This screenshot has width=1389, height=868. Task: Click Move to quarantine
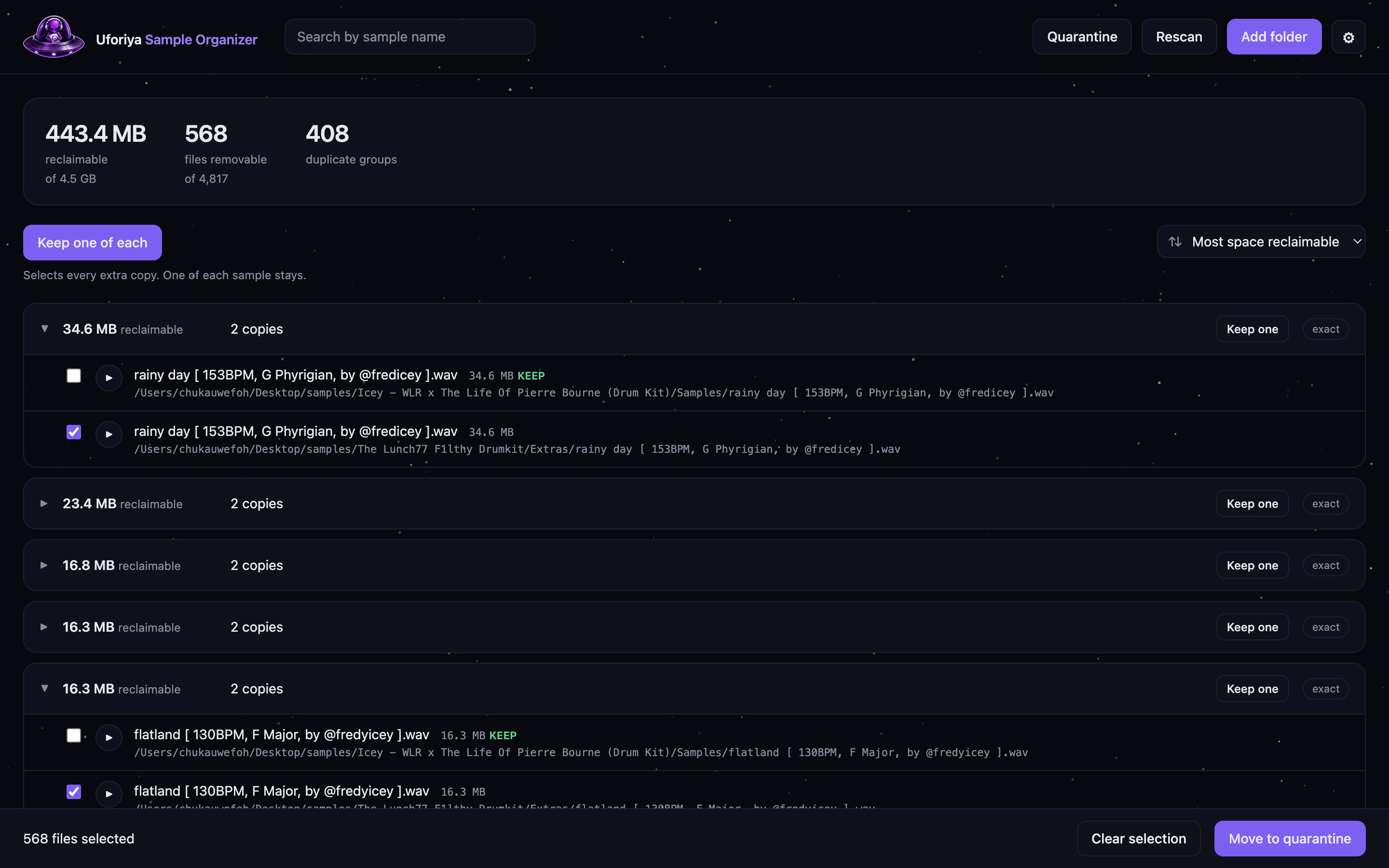[1290, 839]
